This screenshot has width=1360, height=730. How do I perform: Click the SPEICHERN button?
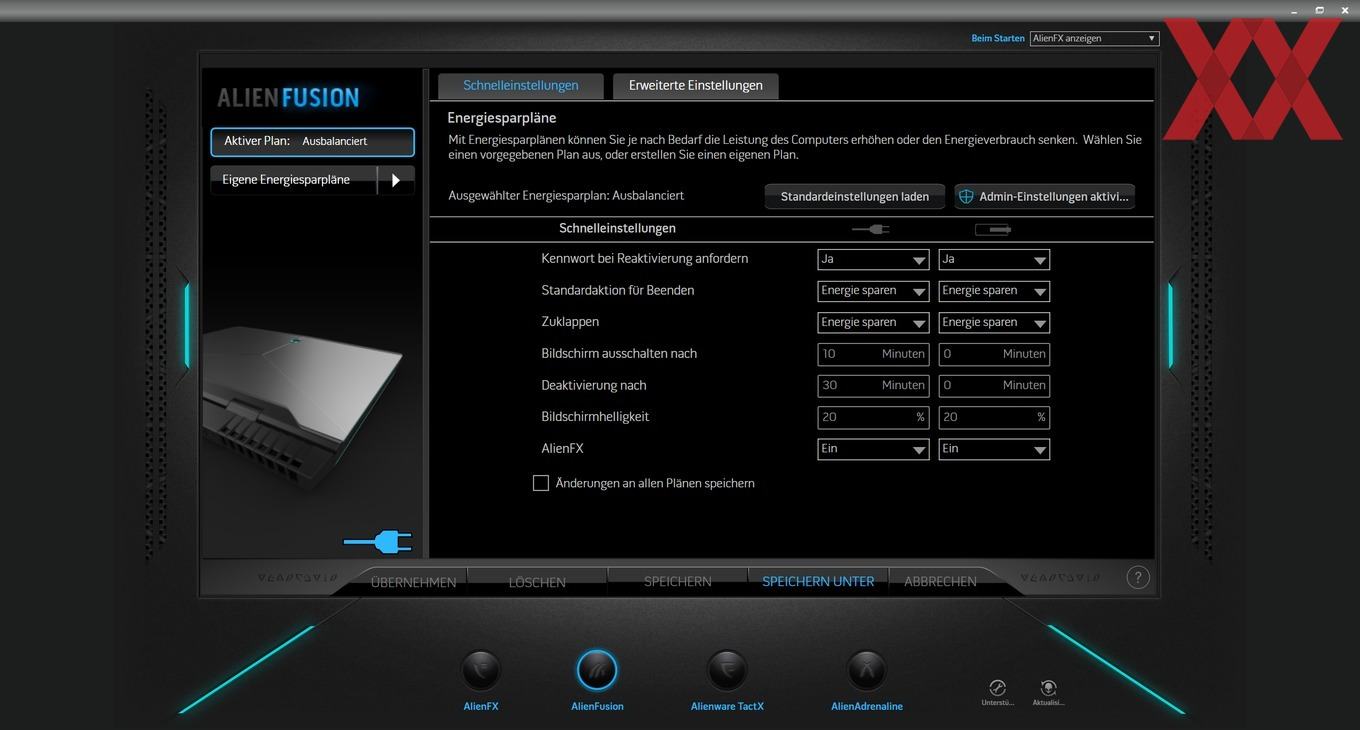pos(678,581)
